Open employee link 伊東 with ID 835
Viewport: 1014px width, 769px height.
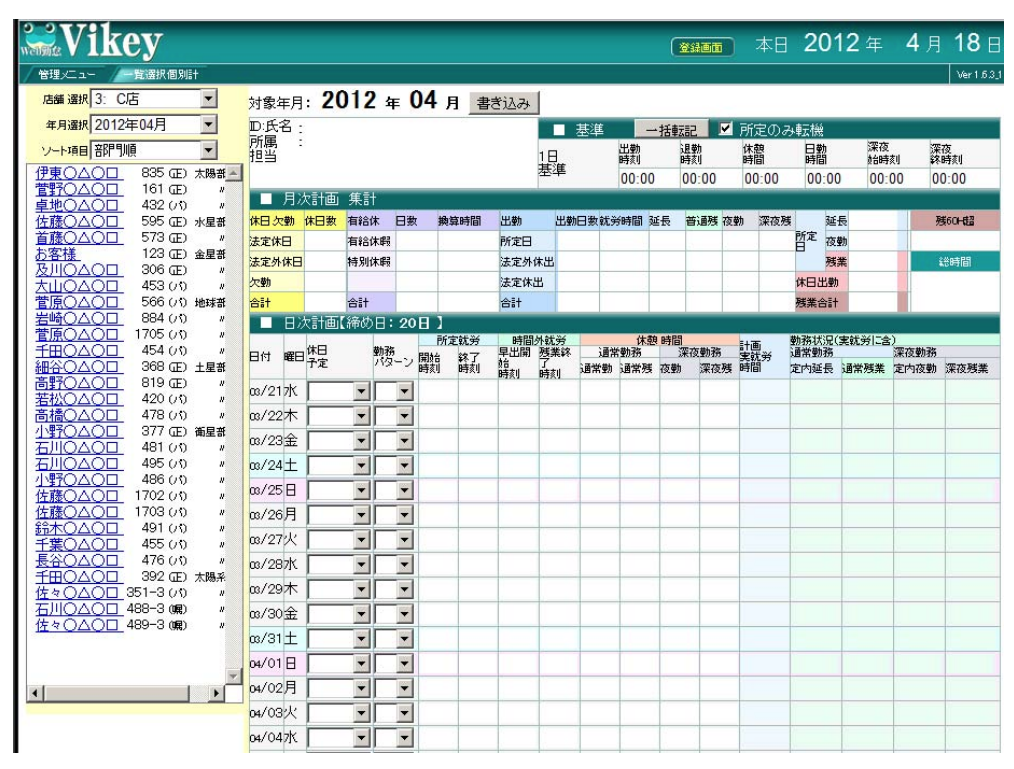(78, 173)
